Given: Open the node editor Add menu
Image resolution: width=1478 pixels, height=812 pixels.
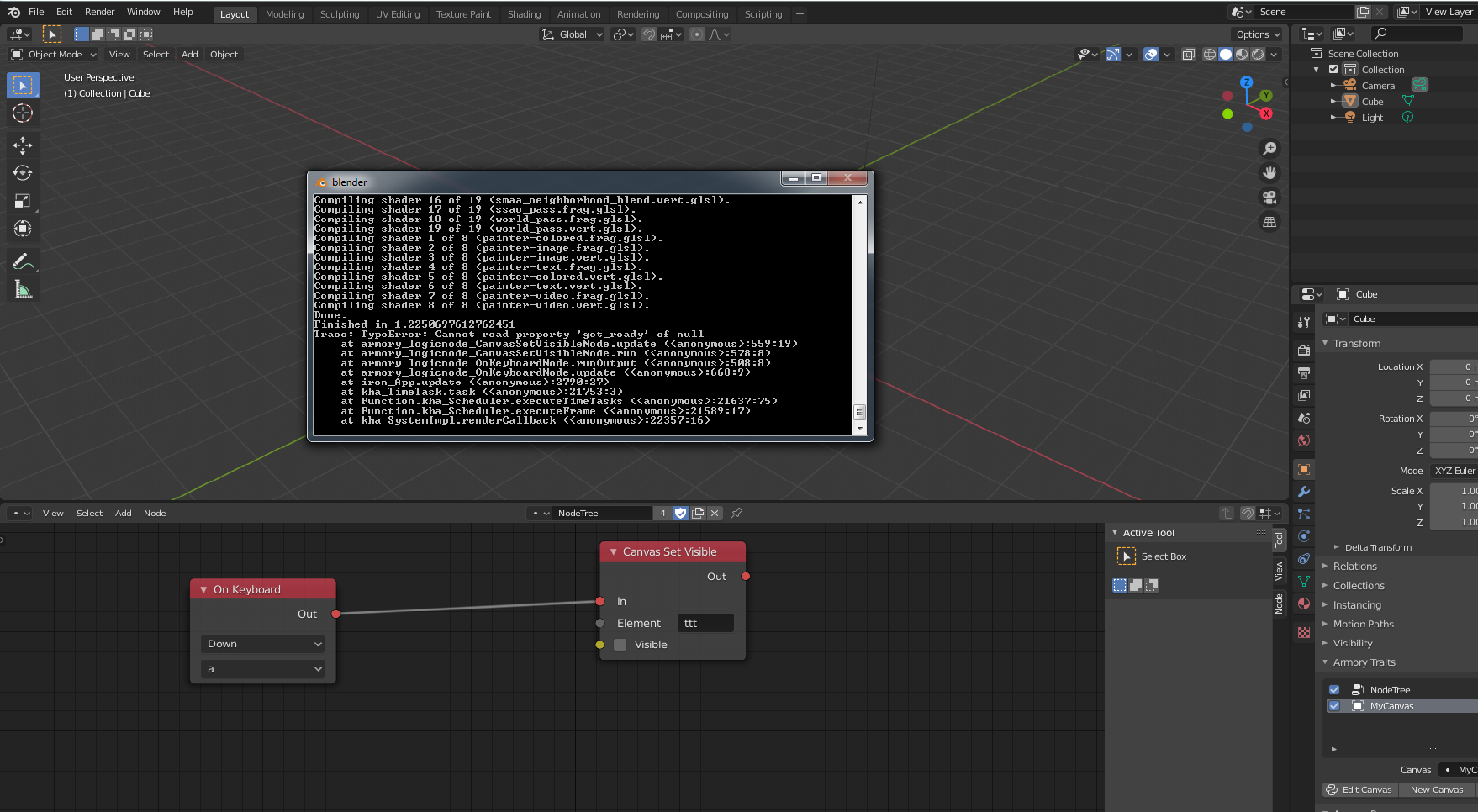Looking at the screenshot, I should (x=124, y=513).
